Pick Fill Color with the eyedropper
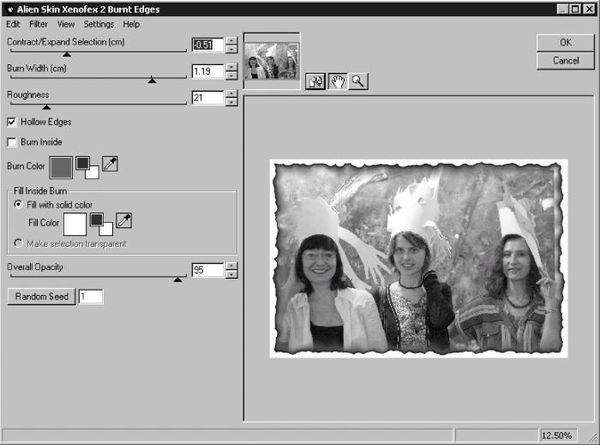This screenshot has width=600, height=445. tap(124, 220)
